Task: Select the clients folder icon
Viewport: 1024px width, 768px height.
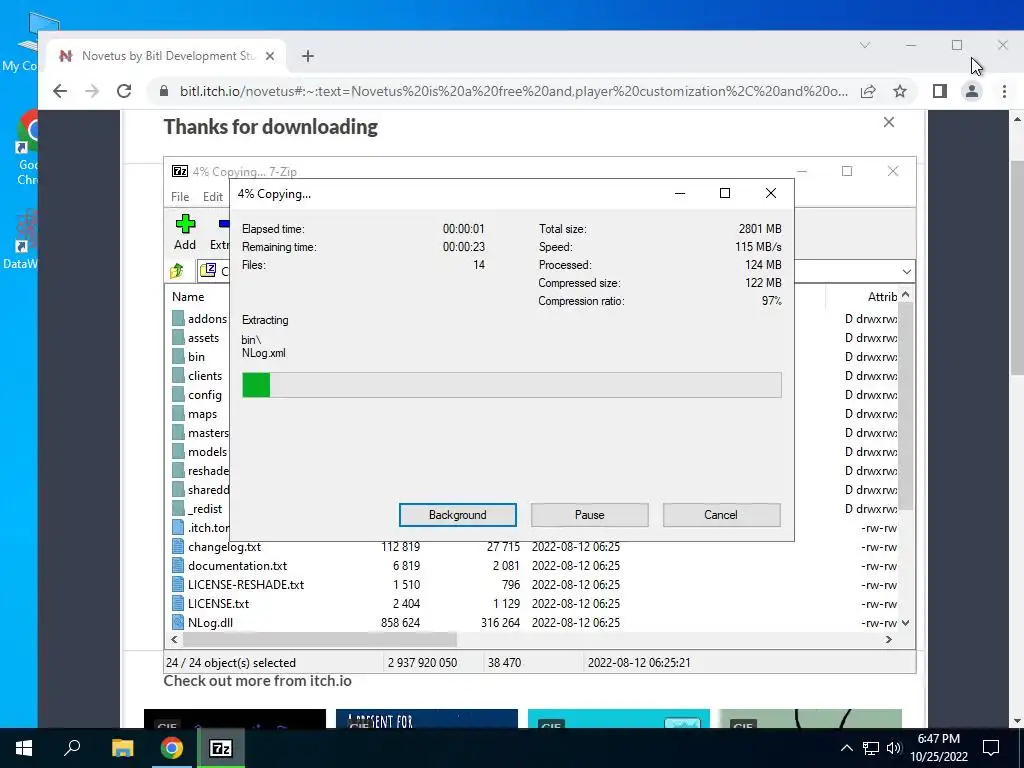Action: pos(178,376)
